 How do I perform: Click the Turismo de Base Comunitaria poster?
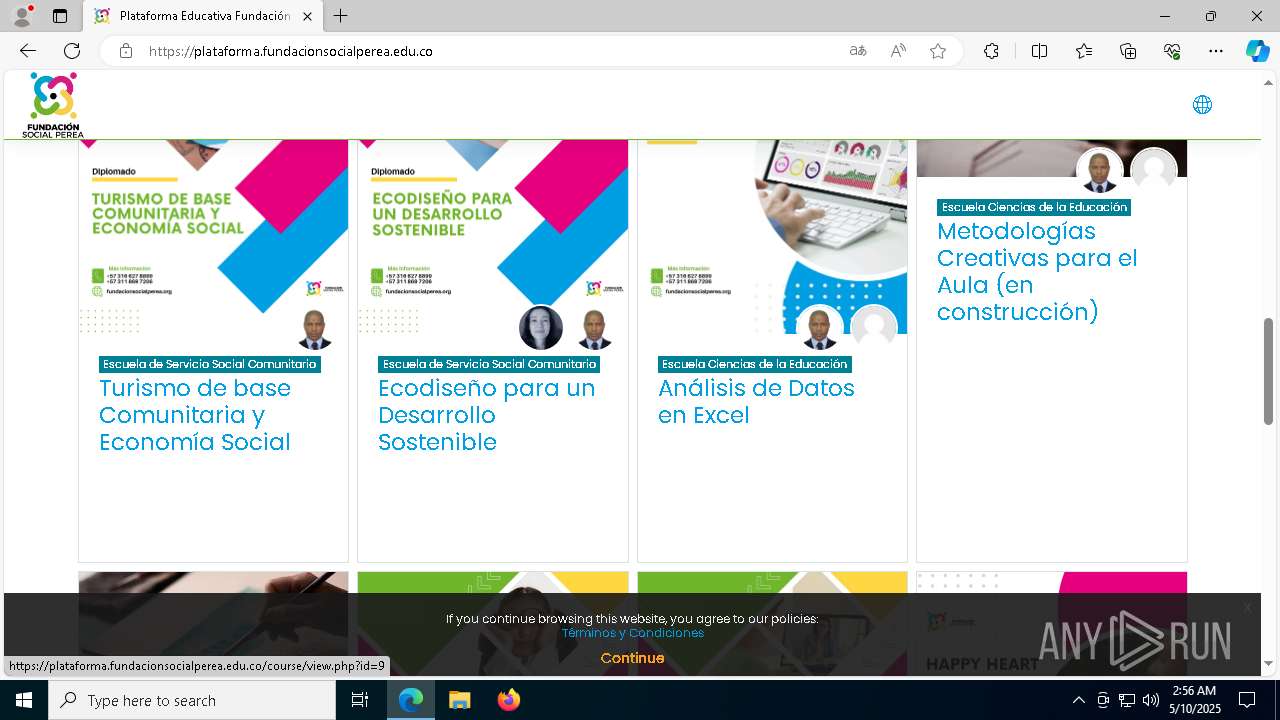213,236
